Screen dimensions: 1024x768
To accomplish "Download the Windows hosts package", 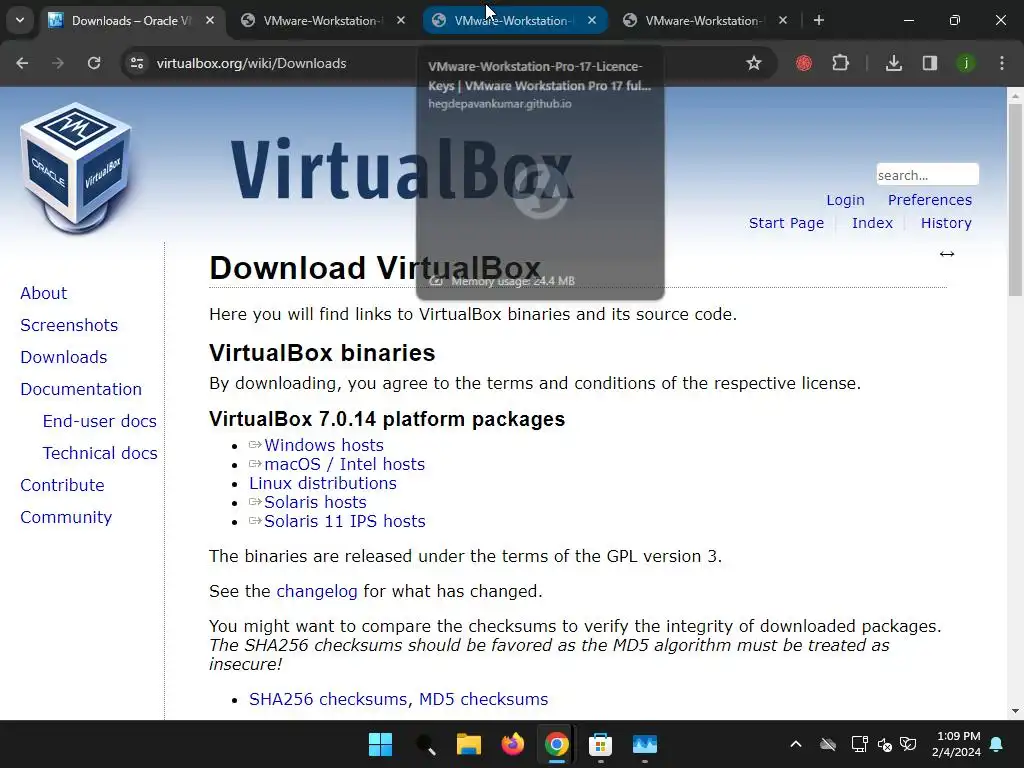I will pyautogui.click(x=323, y=445).
